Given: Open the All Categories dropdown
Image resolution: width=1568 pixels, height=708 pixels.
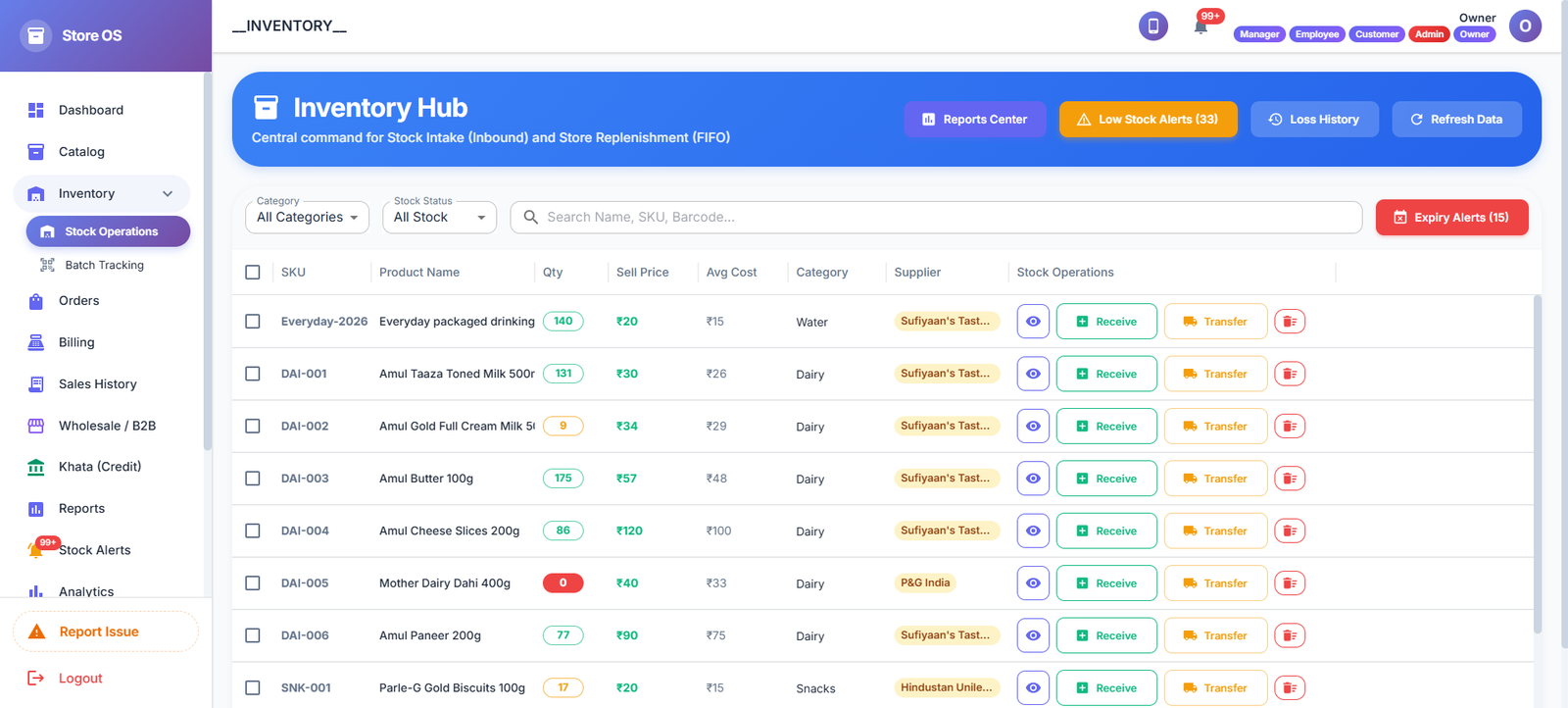Looking at the screenshot, I should 307,218.
